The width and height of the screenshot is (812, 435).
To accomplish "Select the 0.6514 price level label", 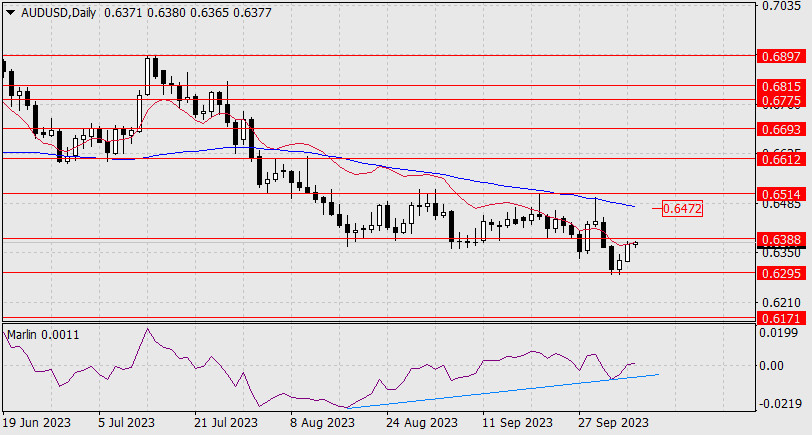I will click(x=780, y=194).
